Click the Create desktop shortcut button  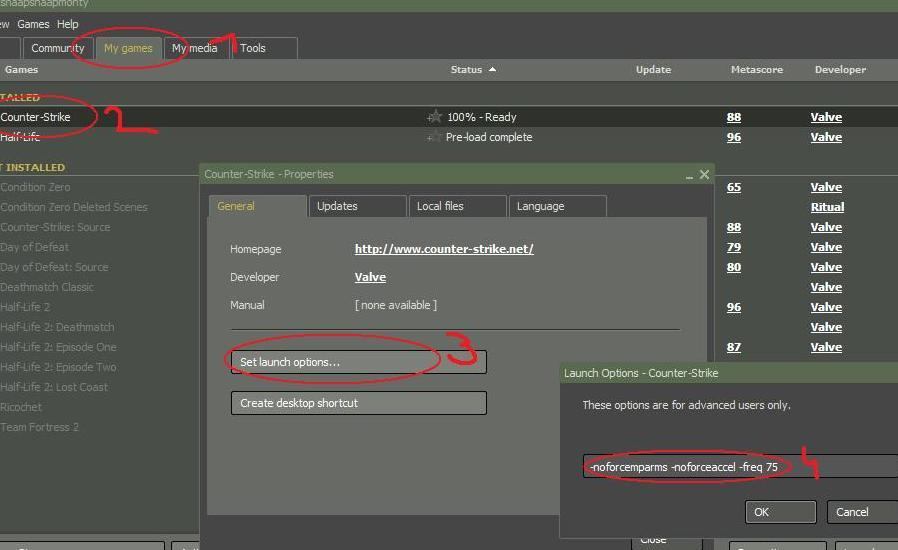[359, 403]
